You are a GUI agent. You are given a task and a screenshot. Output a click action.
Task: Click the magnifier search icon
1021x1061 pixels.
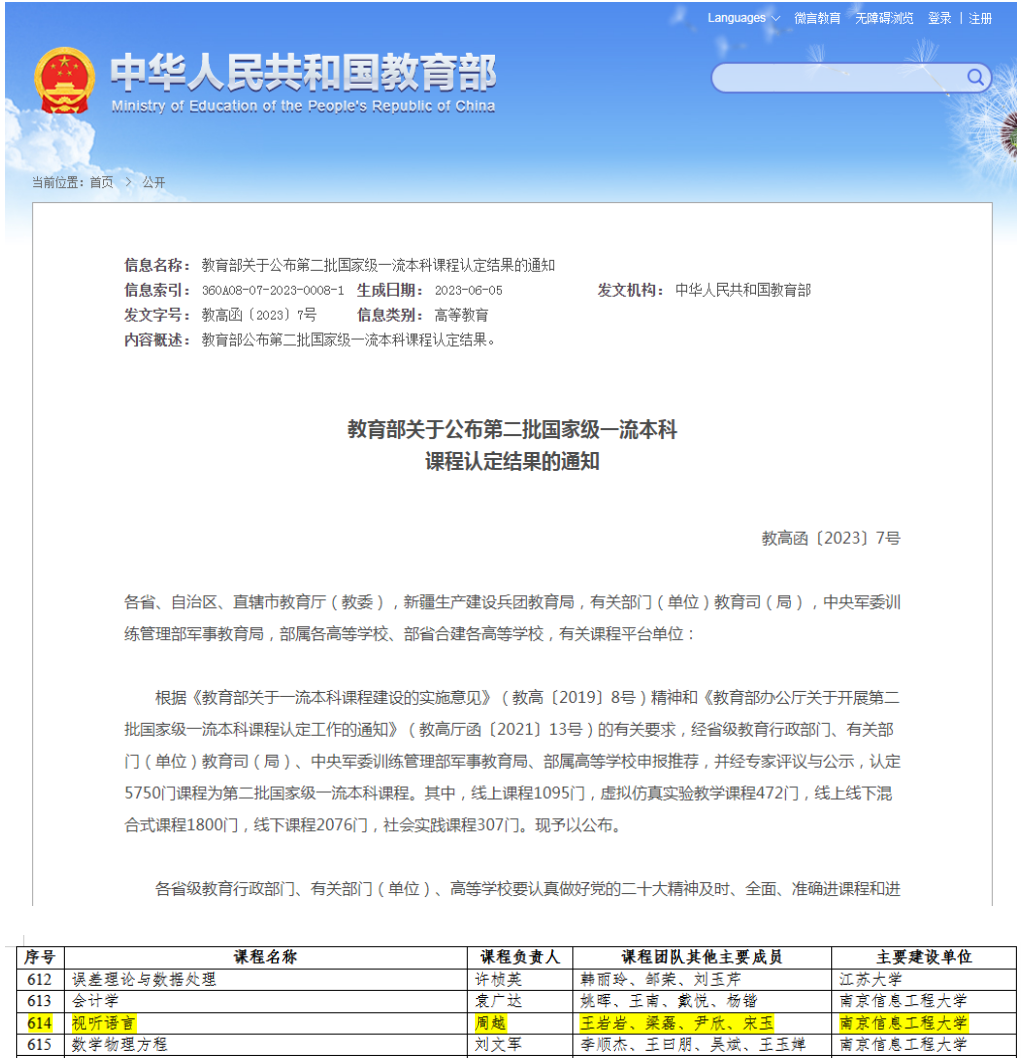click(975, 78)
